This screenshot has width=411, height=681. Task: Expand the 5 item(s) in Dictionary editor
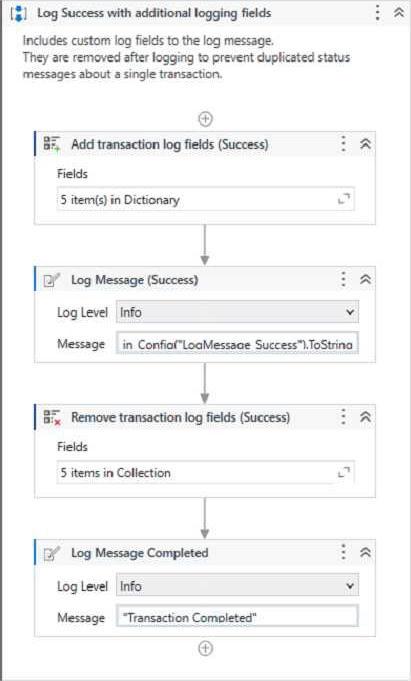[344, 199]
